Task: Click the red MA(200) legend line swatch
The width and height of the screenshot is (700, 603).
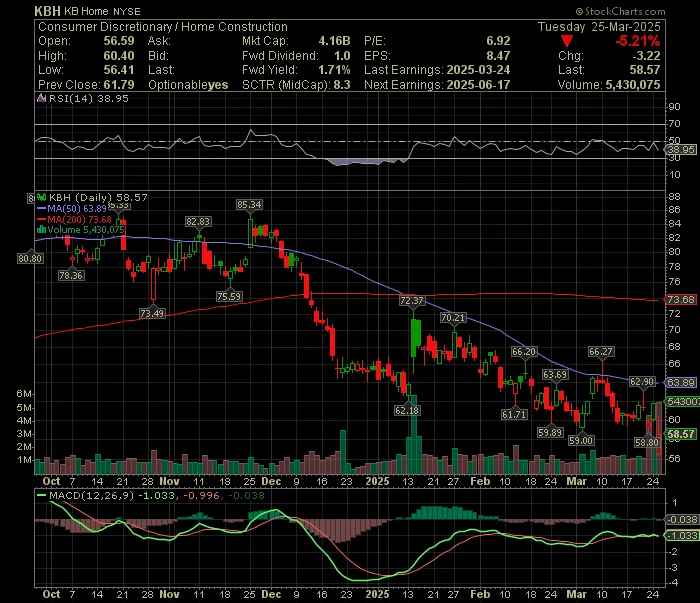Action: tap(42, 219)
